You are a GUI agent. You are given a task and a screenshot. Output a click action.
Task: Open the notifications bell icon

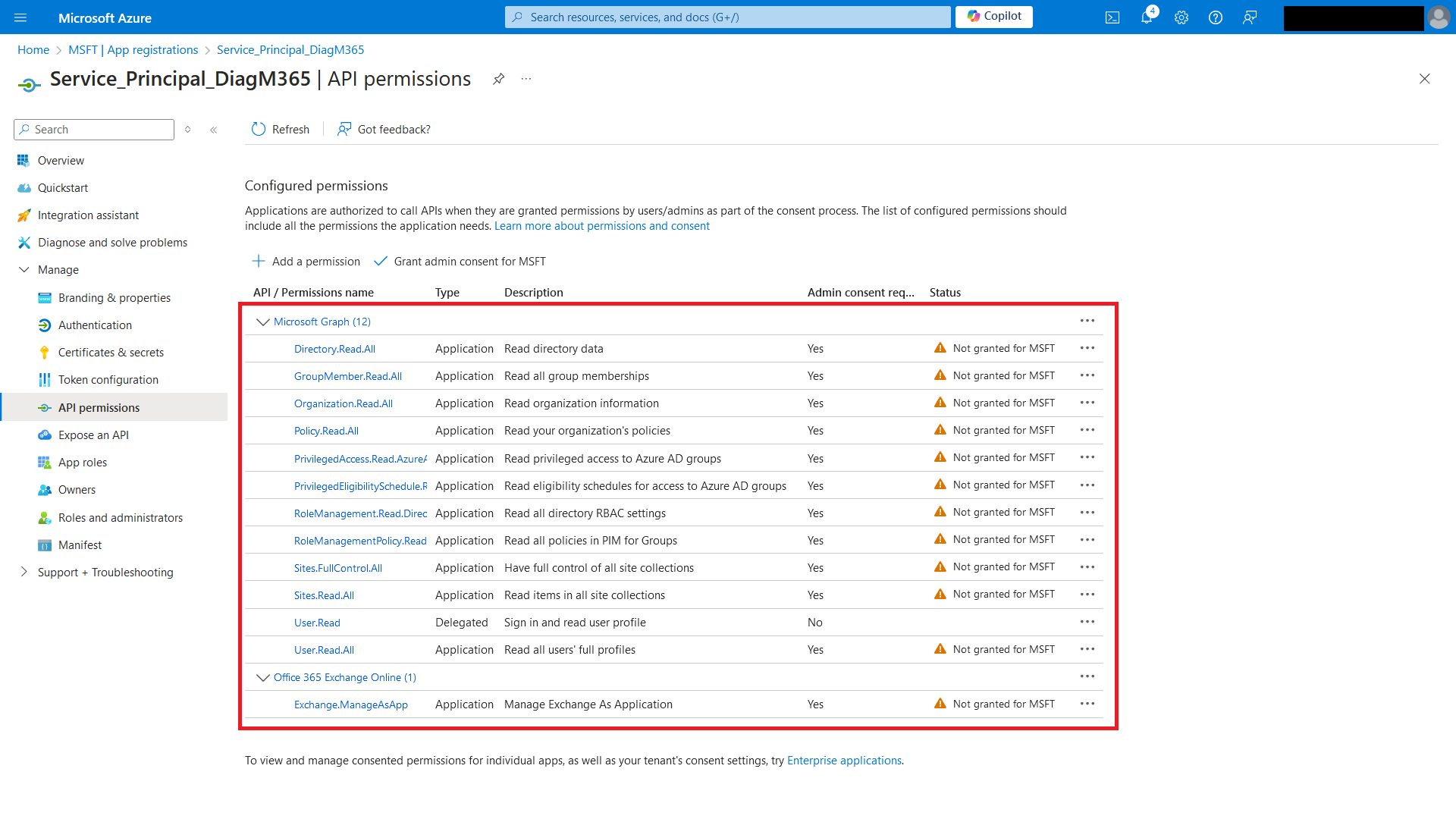1146,17
